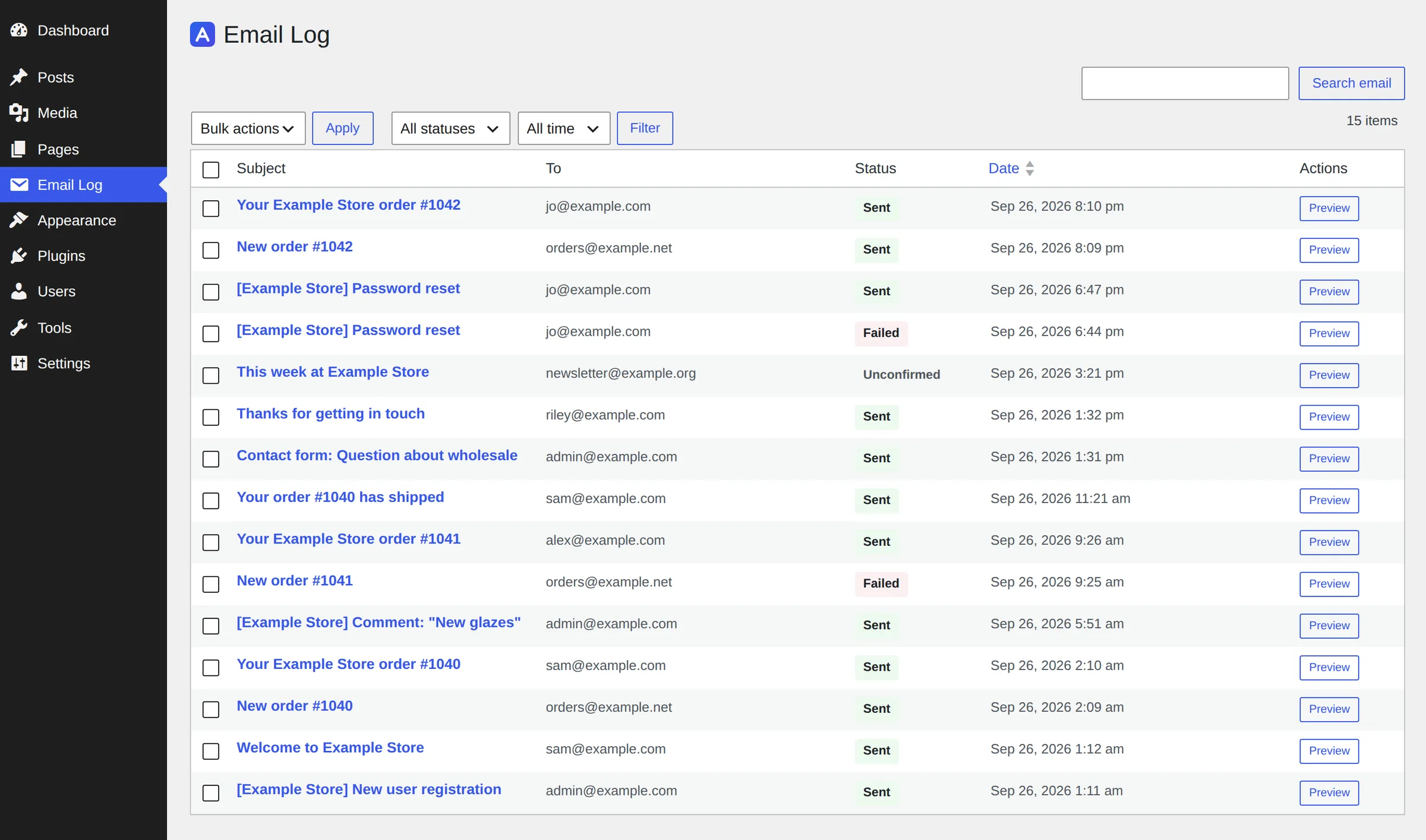
Task: Click the Filter button
Action: tap(645, 128)
